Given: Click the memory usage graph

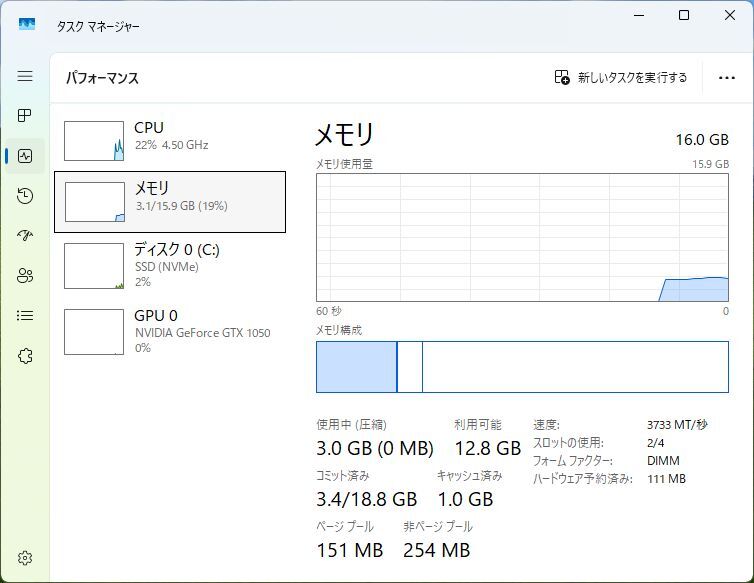Looking at the screenshot, I should [x=522, y=237].
